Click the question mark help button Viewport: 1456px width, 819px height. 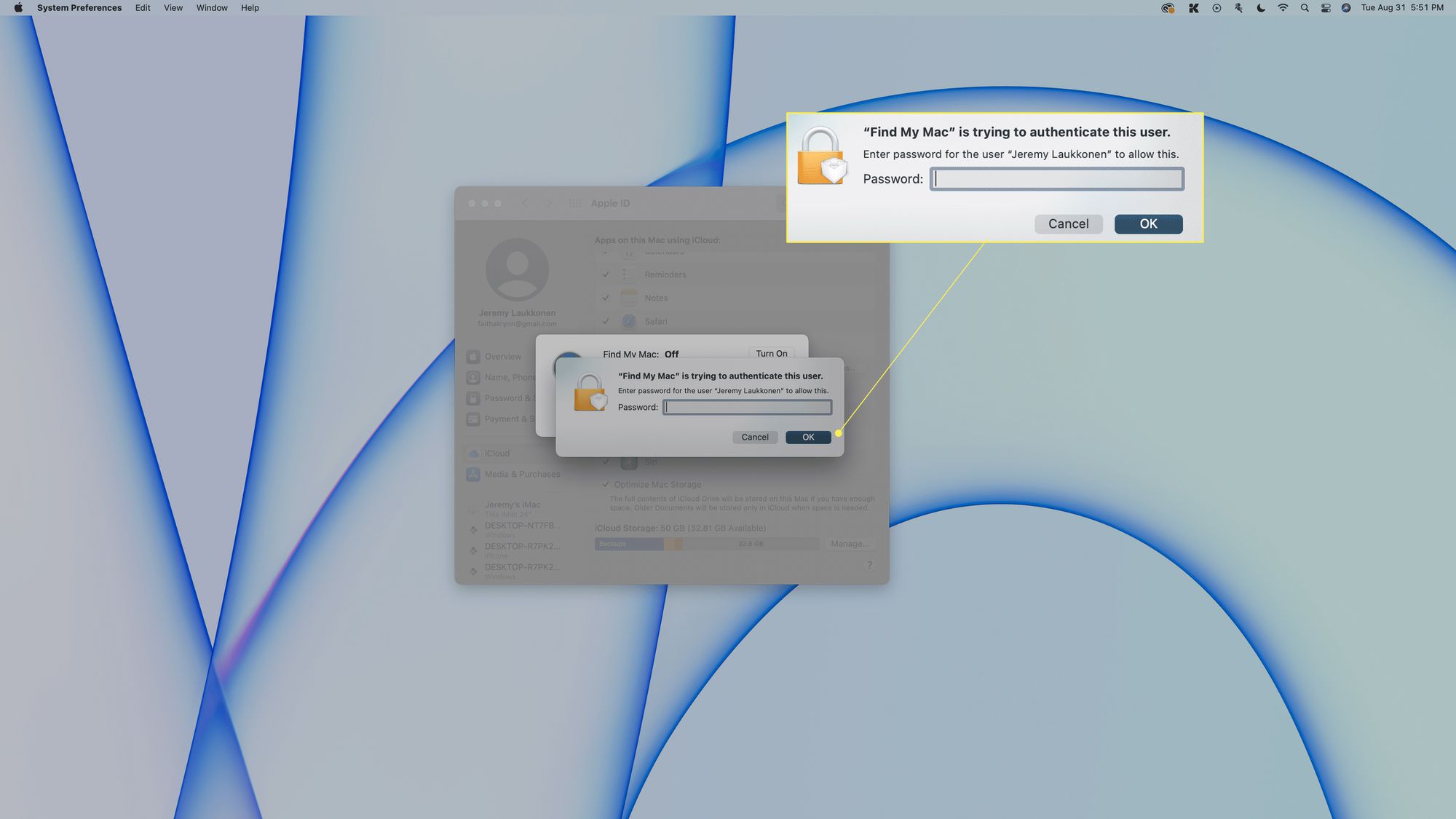coord(869,565)
